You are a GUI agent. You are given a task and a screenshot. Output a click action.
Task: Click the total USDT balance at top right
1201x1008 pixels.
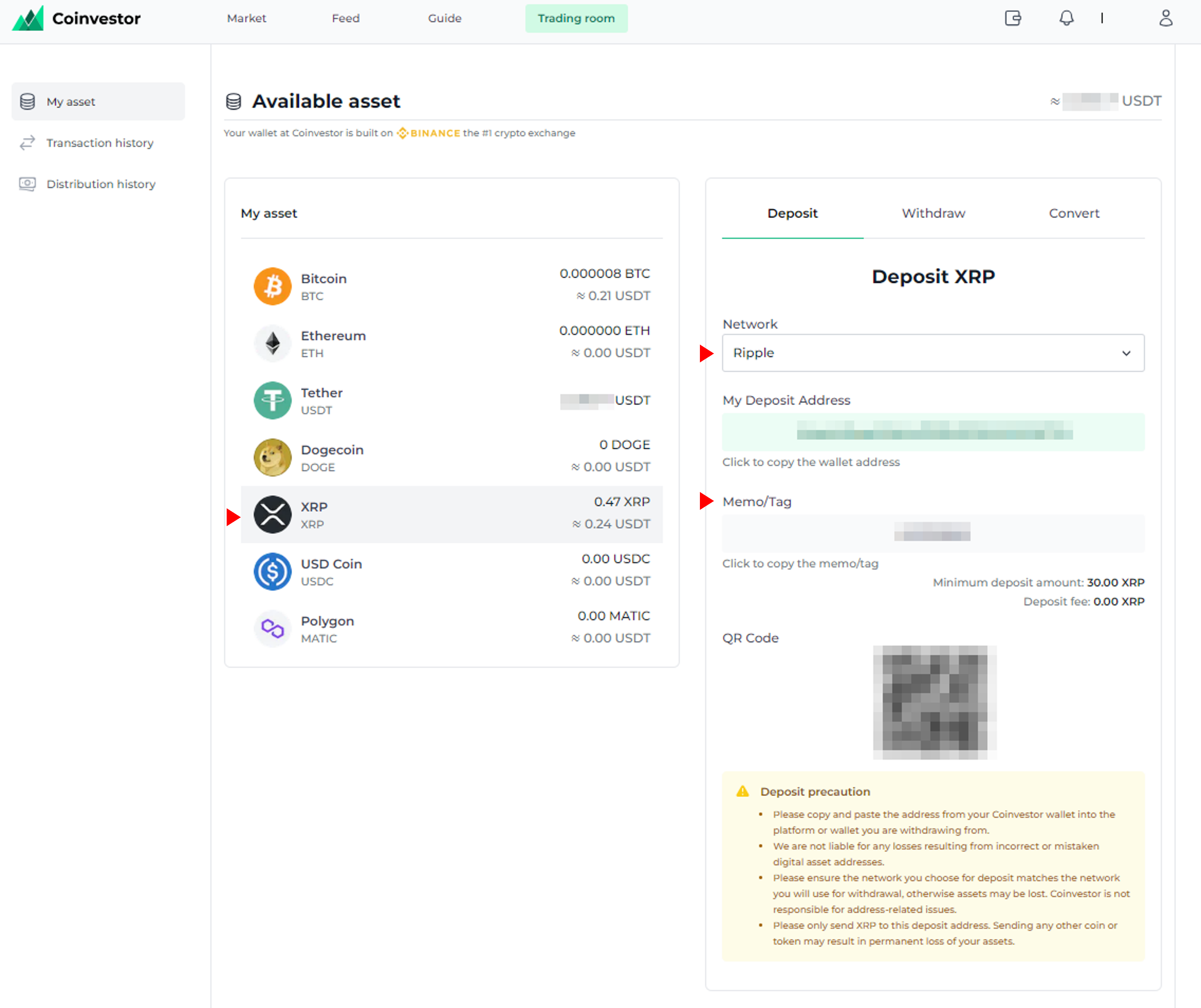coord(1106,101)
